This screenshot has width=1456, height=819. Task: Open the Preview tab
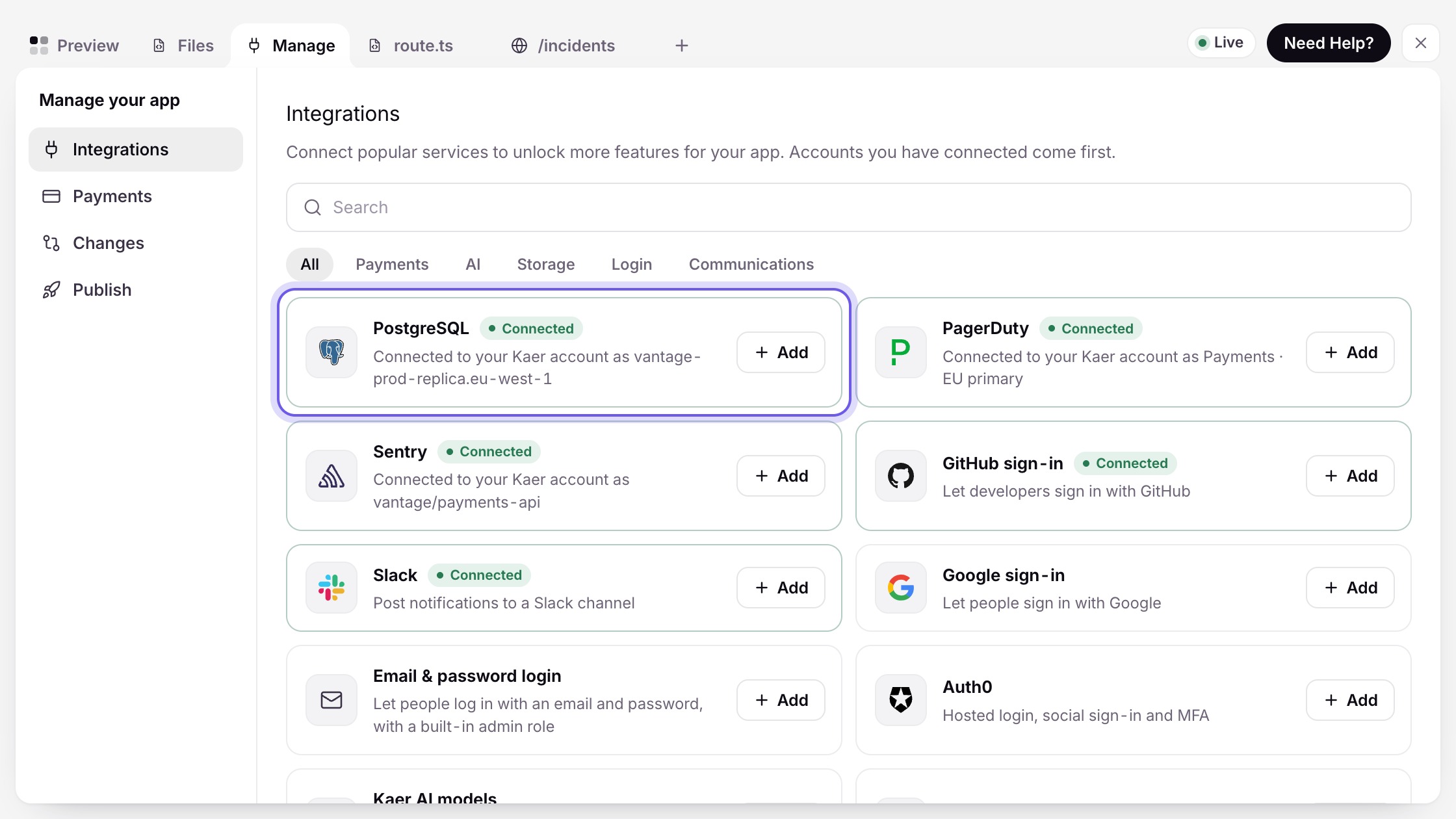click(x=75, y=45)
